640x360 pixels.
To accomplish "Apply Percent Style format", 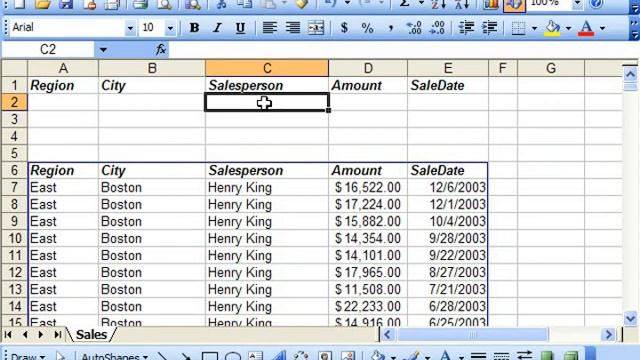I will (x=367, y=28).
